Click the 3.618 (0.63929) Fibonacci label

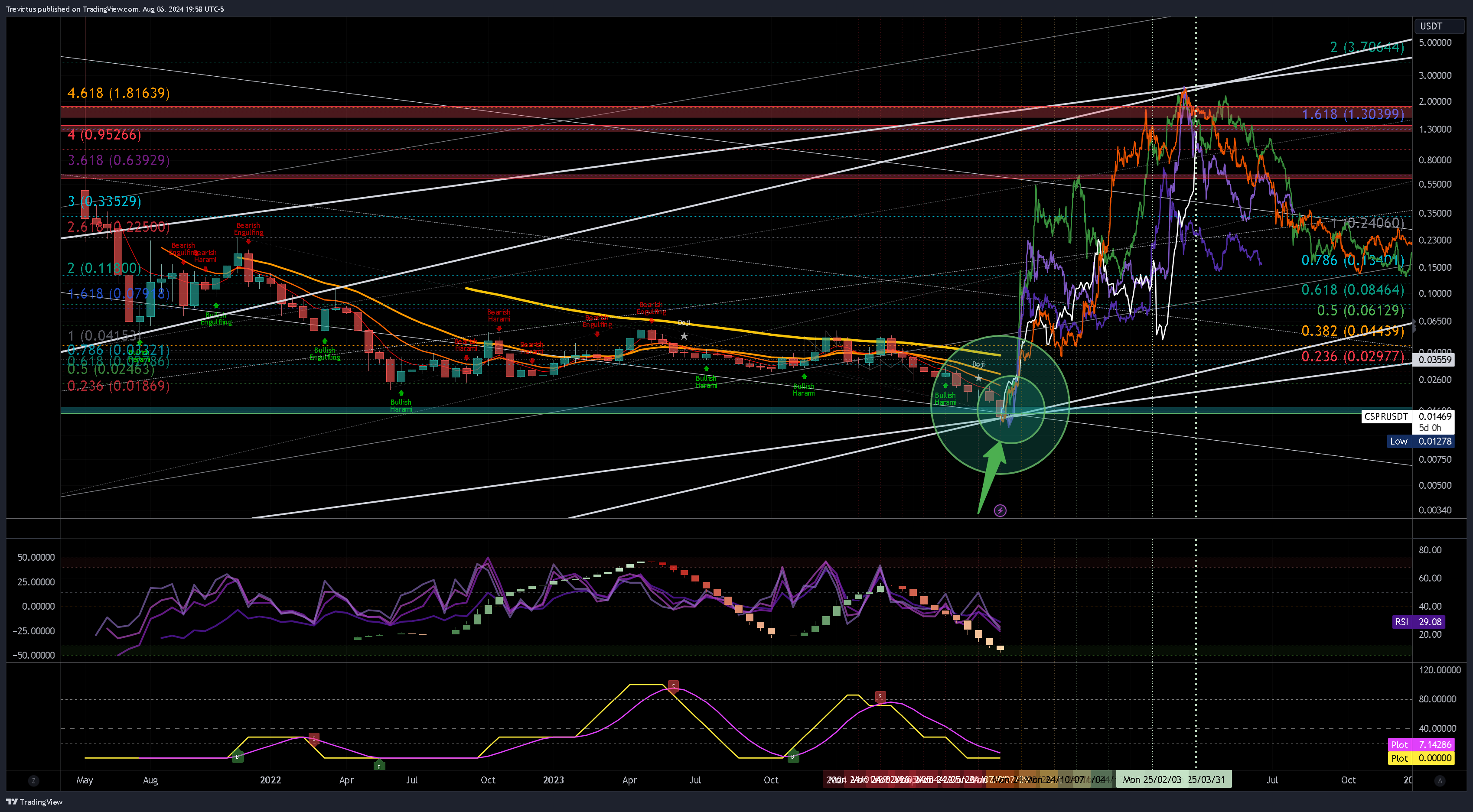pos(119,160)
